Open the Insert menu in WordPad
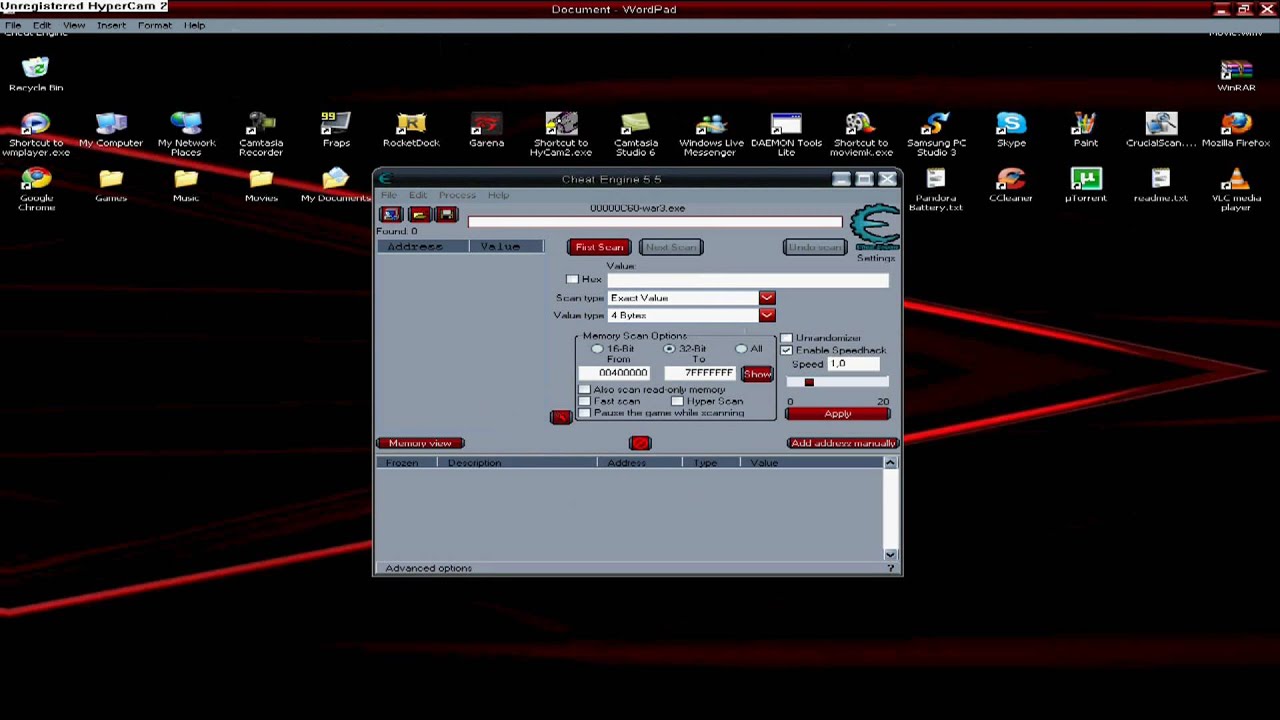This screenshot has width=1280, height=720. coord(111,25)
